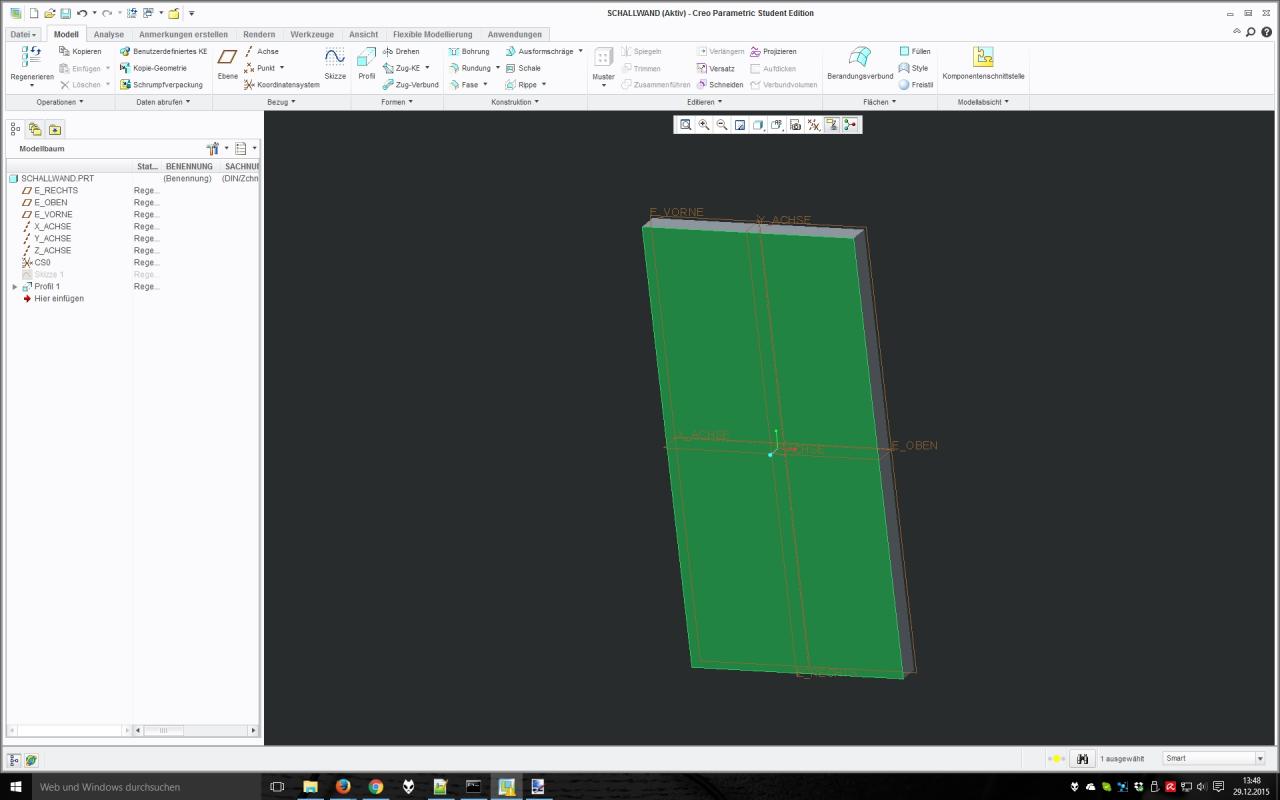Switch to the Analyse ribbon tab

[108, 34]
